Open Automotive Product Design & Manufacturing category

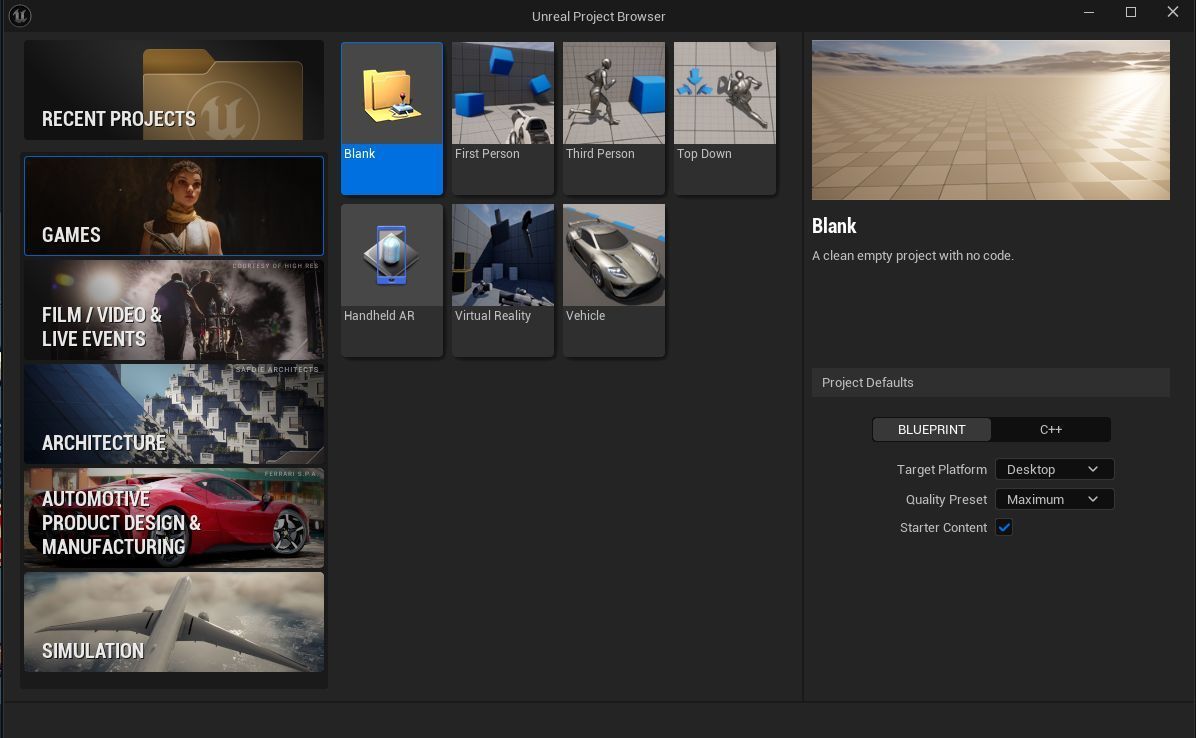pyautogui.click(x=174, y=518)
